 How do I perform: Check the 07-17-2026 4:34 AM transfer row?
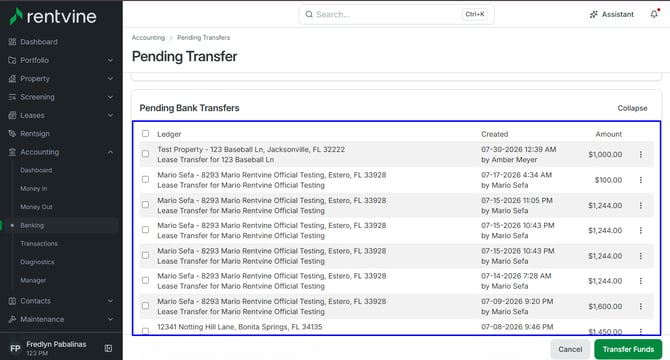145,179
